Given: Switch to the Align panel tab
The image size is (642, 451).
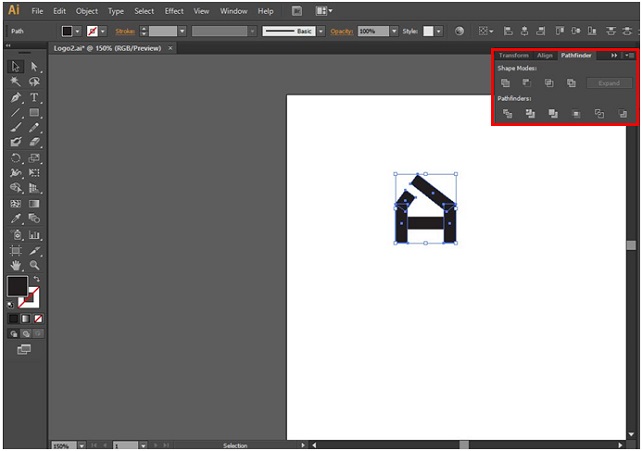Looking at the screenshot, I should click(545, 55).
